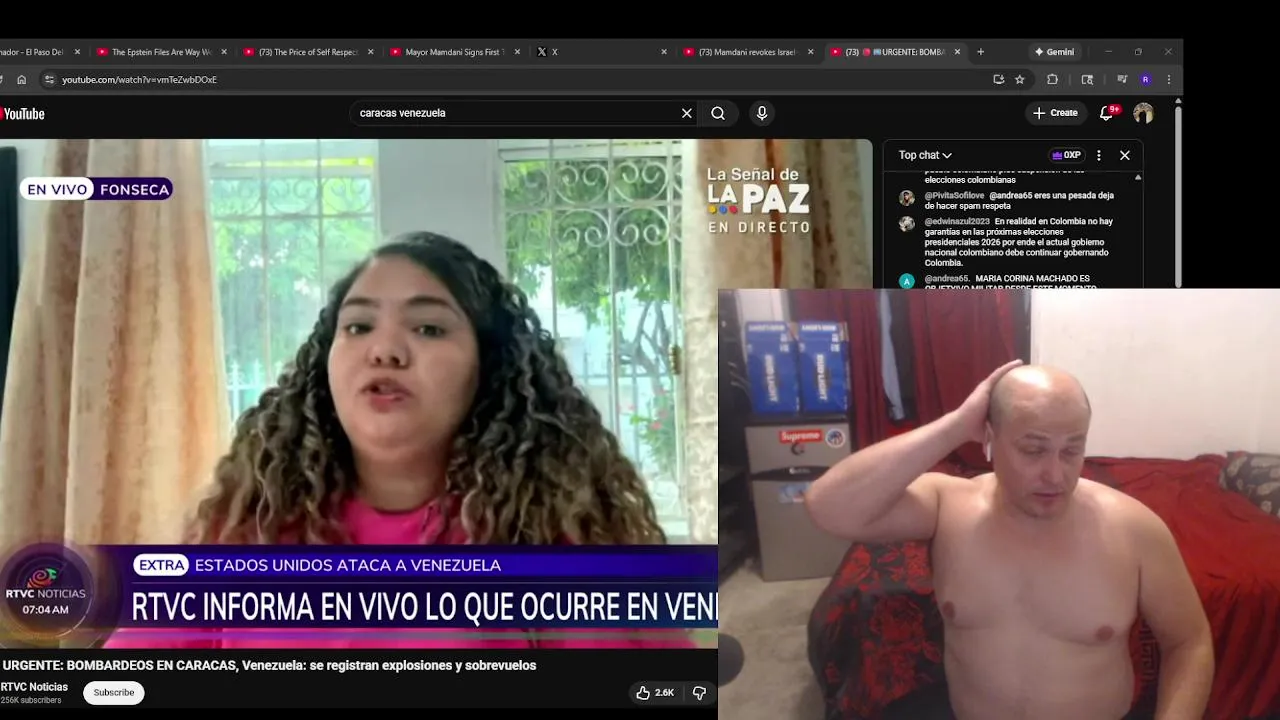This screenshot has width=1280, height=720.
Task: Close the 'Mamdani revokes Israel' tab
Action: pos(811,52)
